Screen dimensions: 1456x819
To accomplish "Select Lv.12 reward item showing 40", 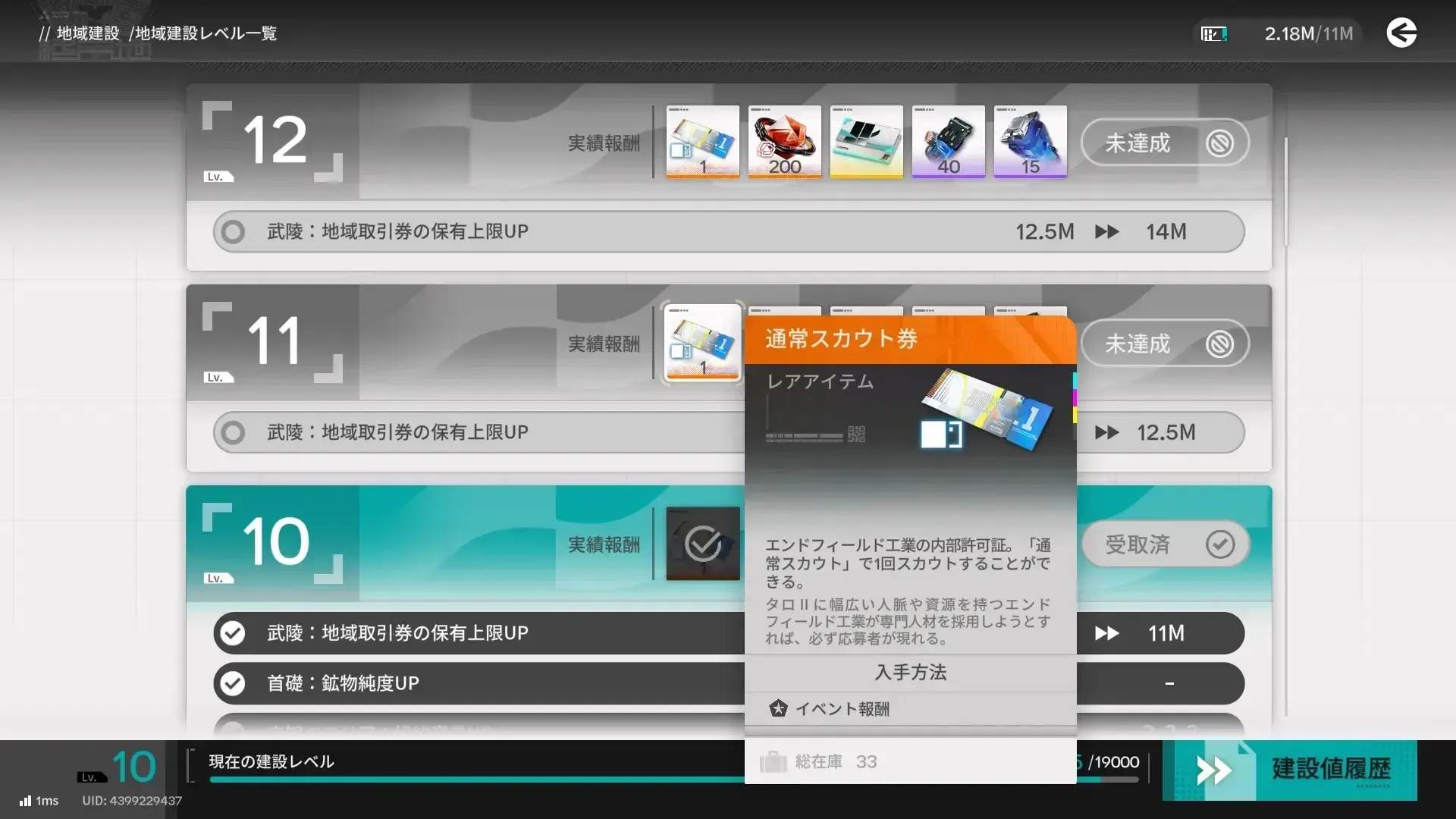I will click(949, 142).
